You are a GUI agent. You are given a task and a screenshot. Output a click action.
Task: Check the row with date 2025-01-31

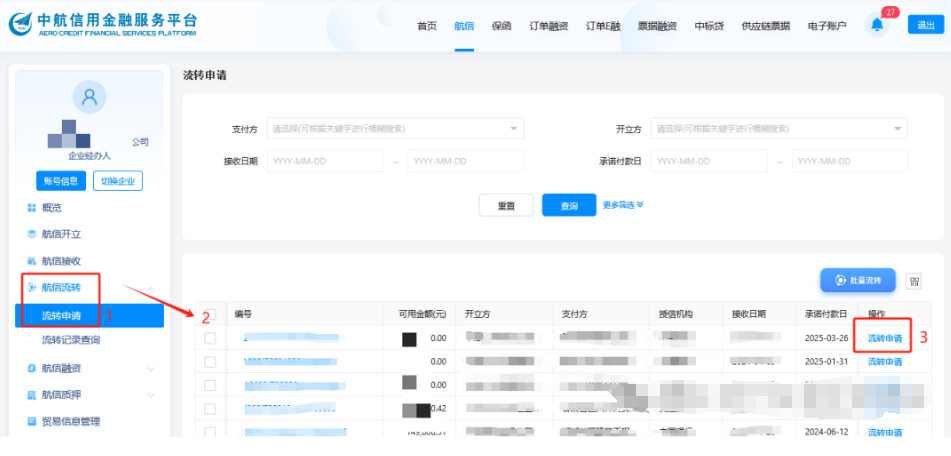click(210, 362)
